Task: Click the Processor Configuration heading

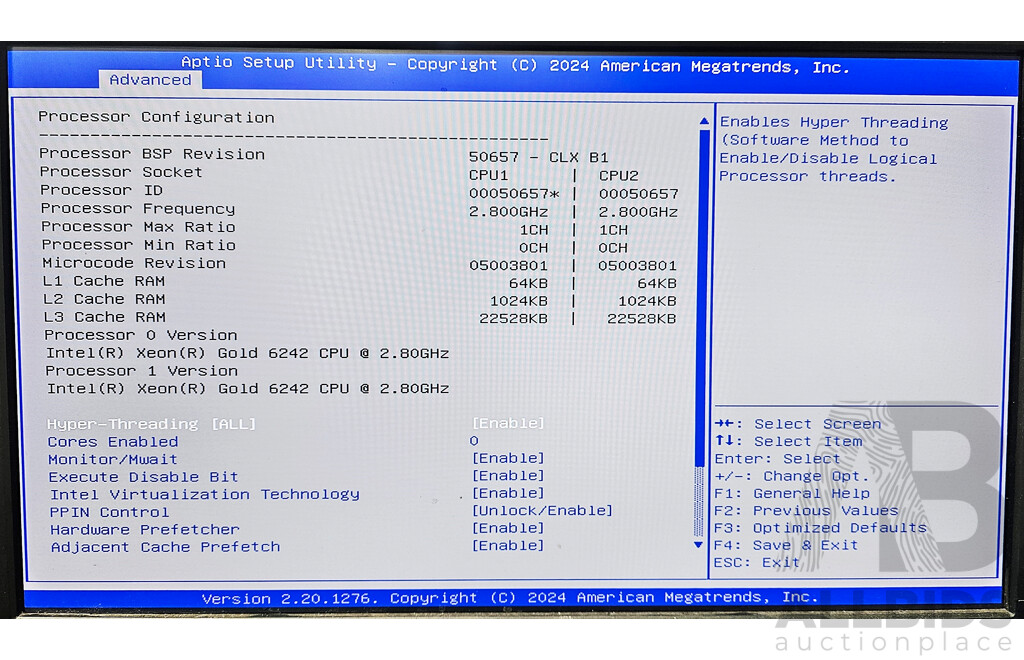Action: (x=156, y=117)
